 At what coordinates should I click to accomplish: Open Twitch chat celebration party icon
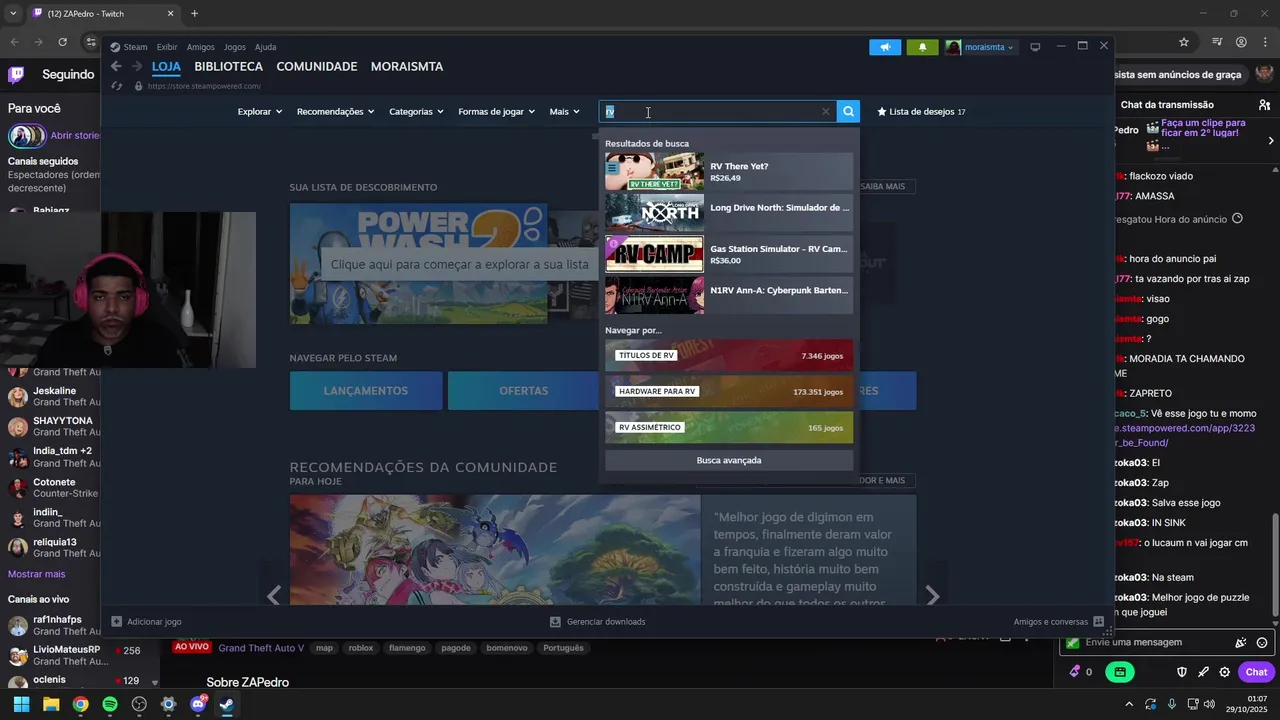tap(1241, 643)
